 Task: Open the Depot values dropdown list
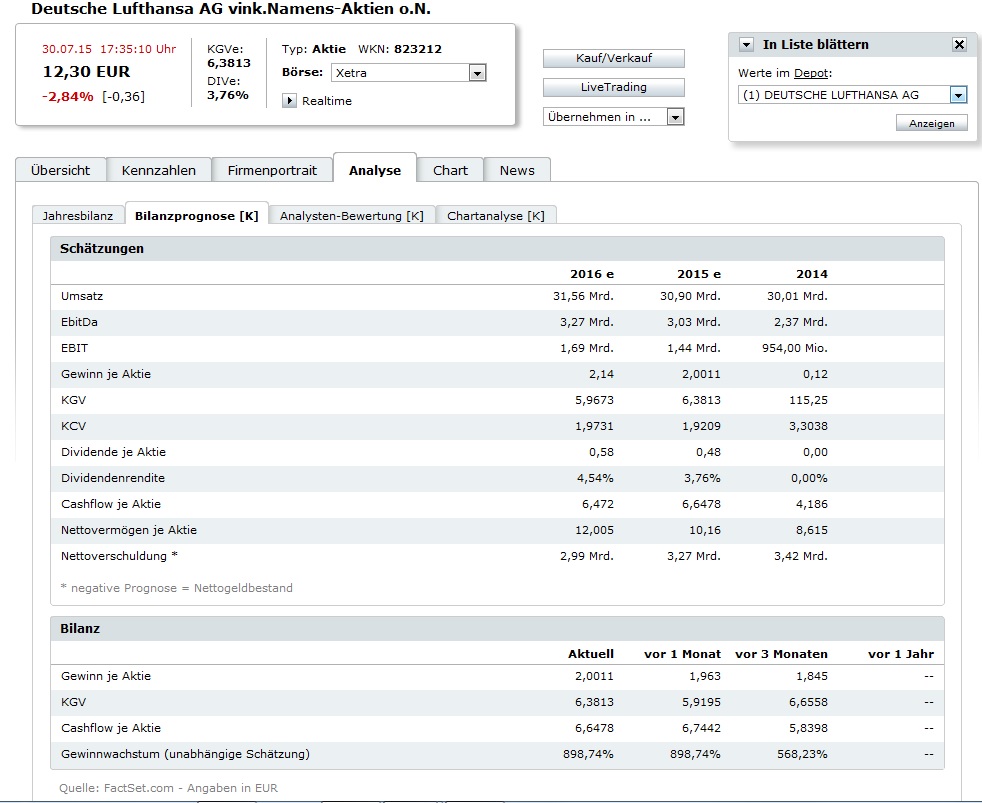pos(958,95)
